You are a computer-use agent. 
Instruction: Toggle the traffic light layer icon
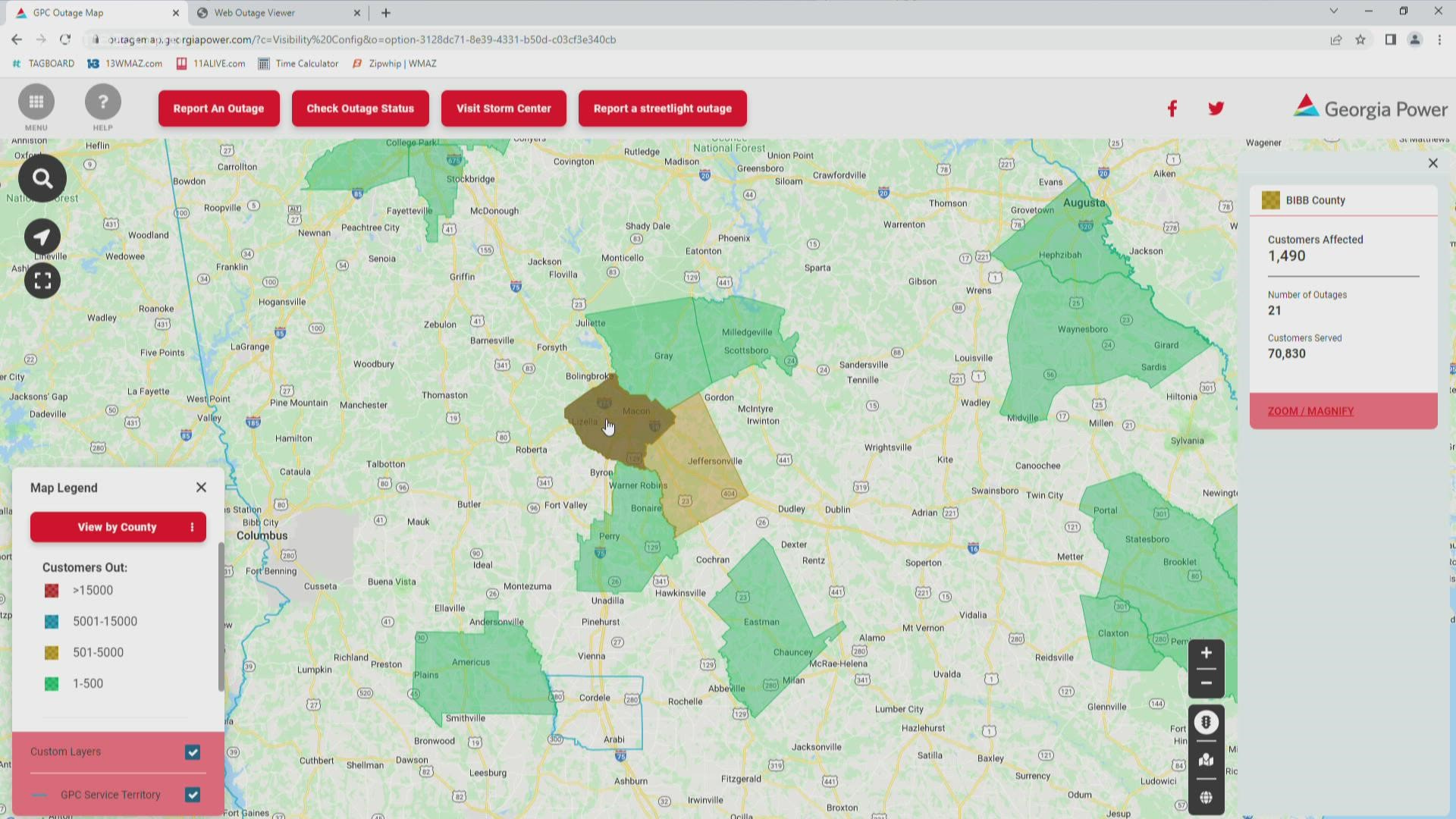click(x=1206, y=722)
